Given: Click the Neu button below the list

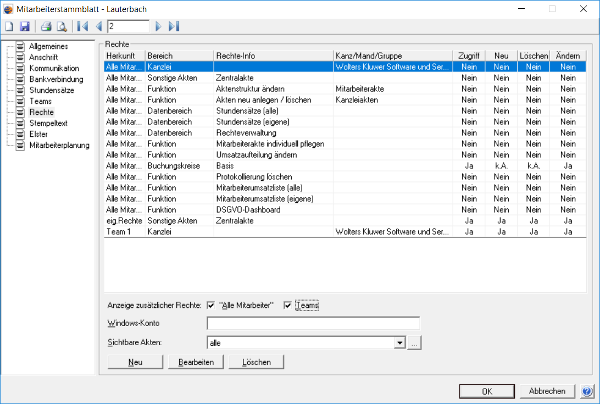Looking at the screenshot, I should pos(135,362).
